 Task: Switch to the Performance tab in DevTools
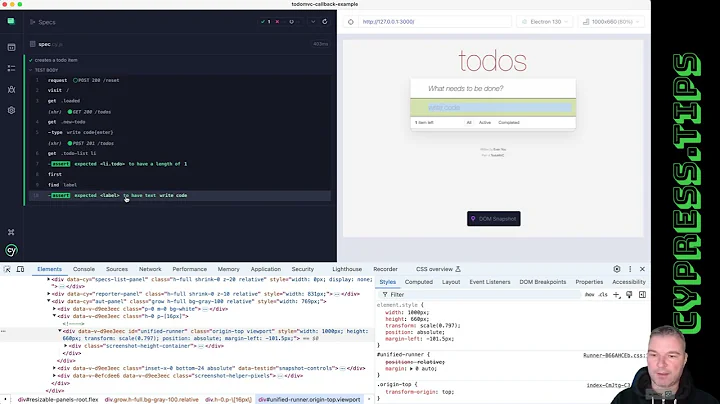pyautogui.click(x=190, y=269)
